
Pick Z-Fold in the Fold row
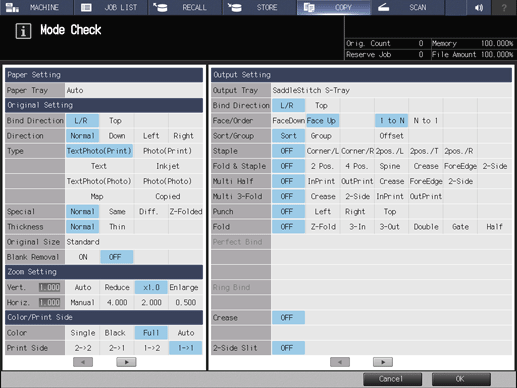(323, 227)
